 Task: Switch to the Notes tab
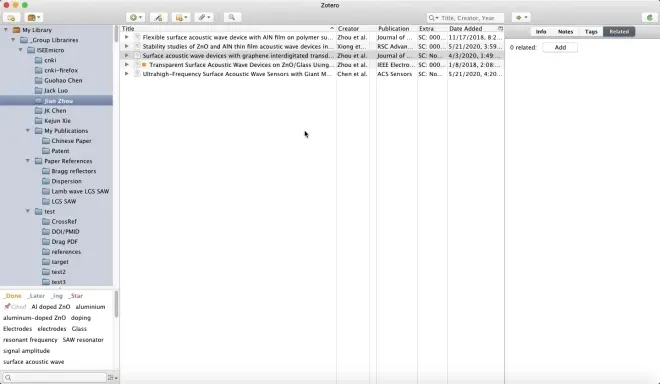pos(565,32)
